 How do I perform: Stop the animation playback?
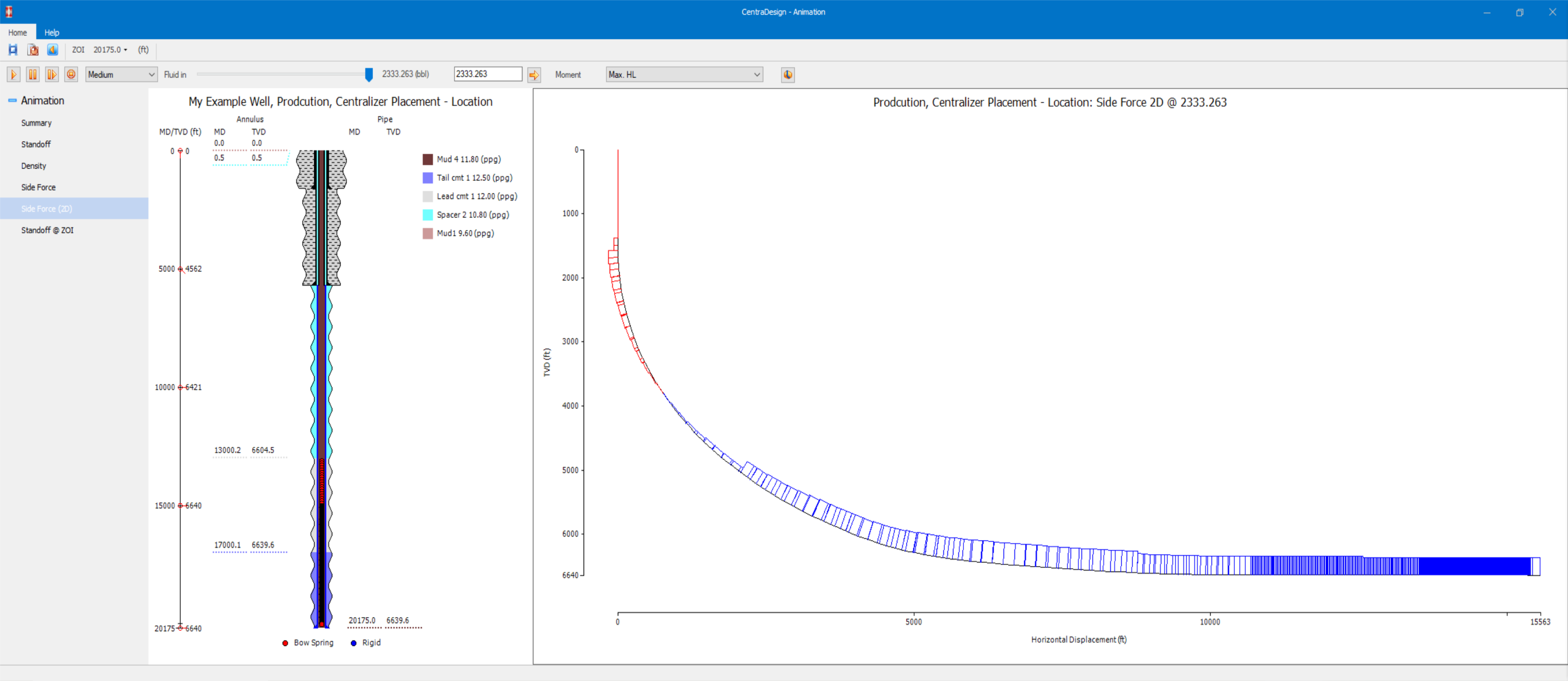[x=71, y=74]
